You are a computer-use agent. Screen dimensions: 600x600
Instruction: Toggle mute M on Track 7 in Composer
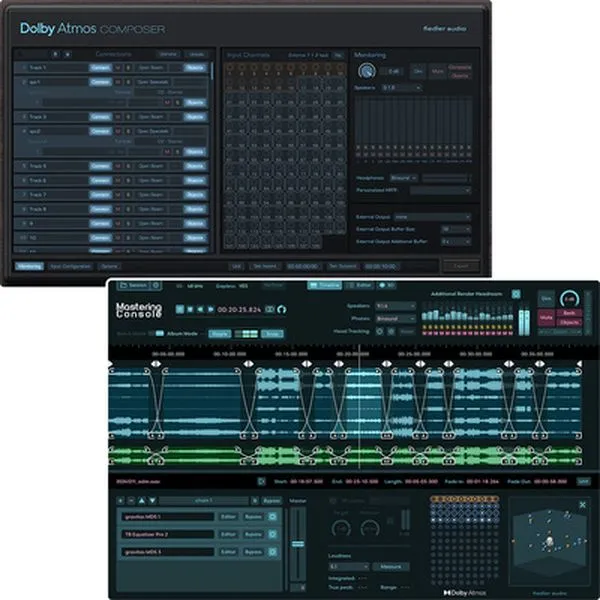click(118, 195)
